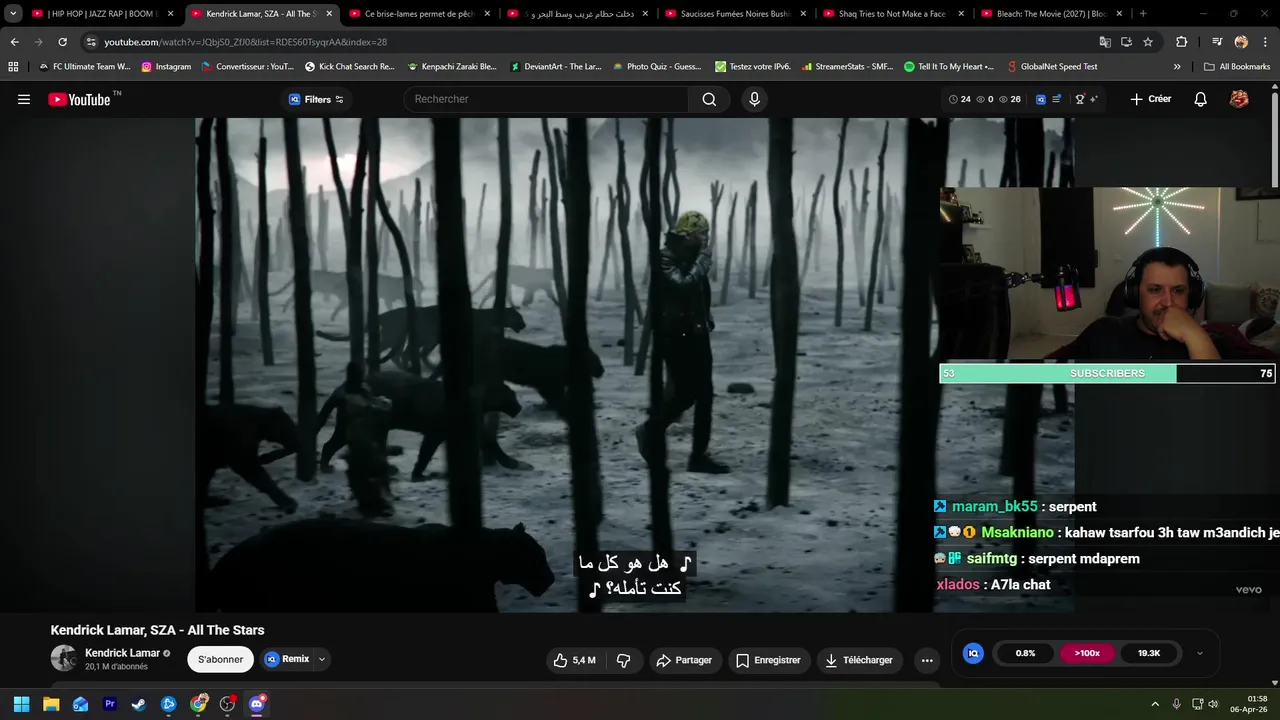Click the Créer create button
This screenshot has width=1280, height=720.
point(1151,99)
